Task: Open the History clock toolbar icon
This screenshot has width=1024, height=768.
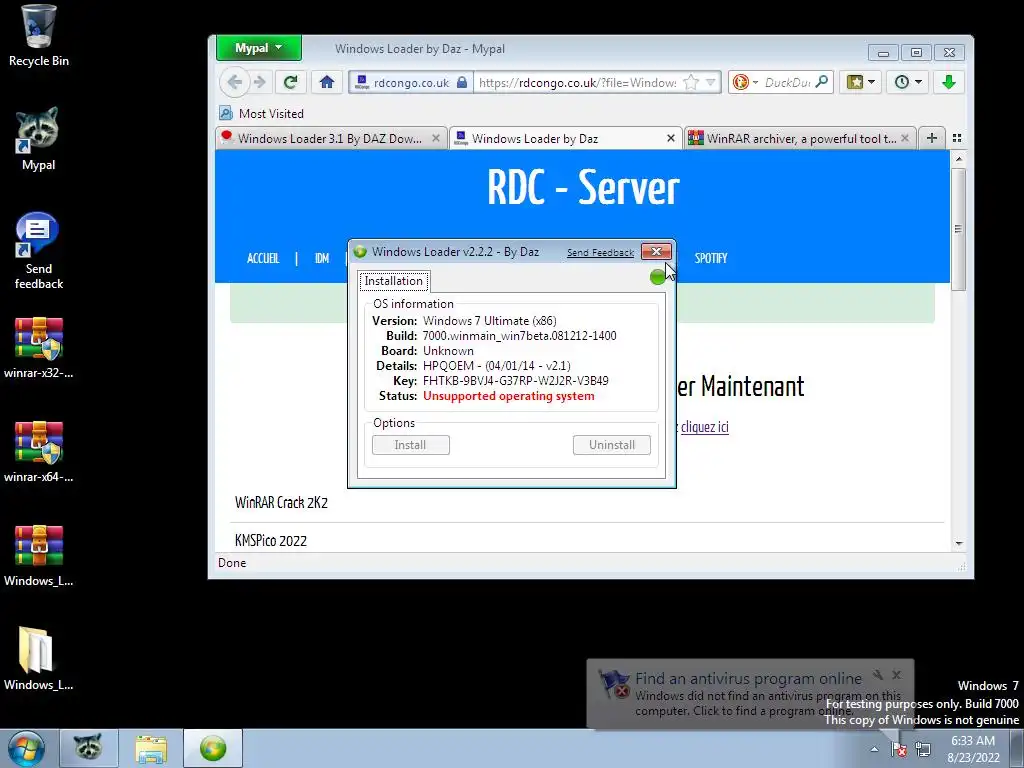Action: tap(908, 82)
